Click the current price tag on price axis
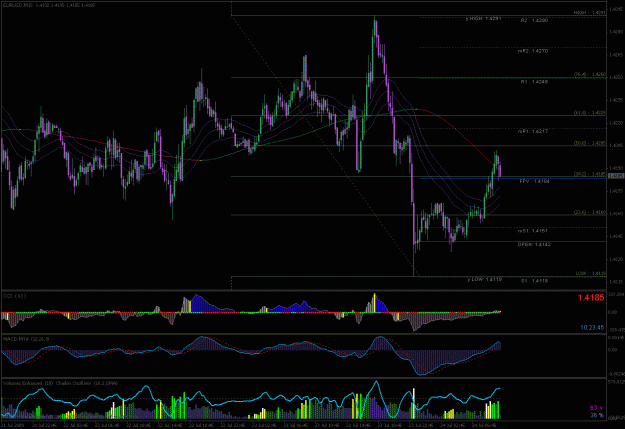 616,176
